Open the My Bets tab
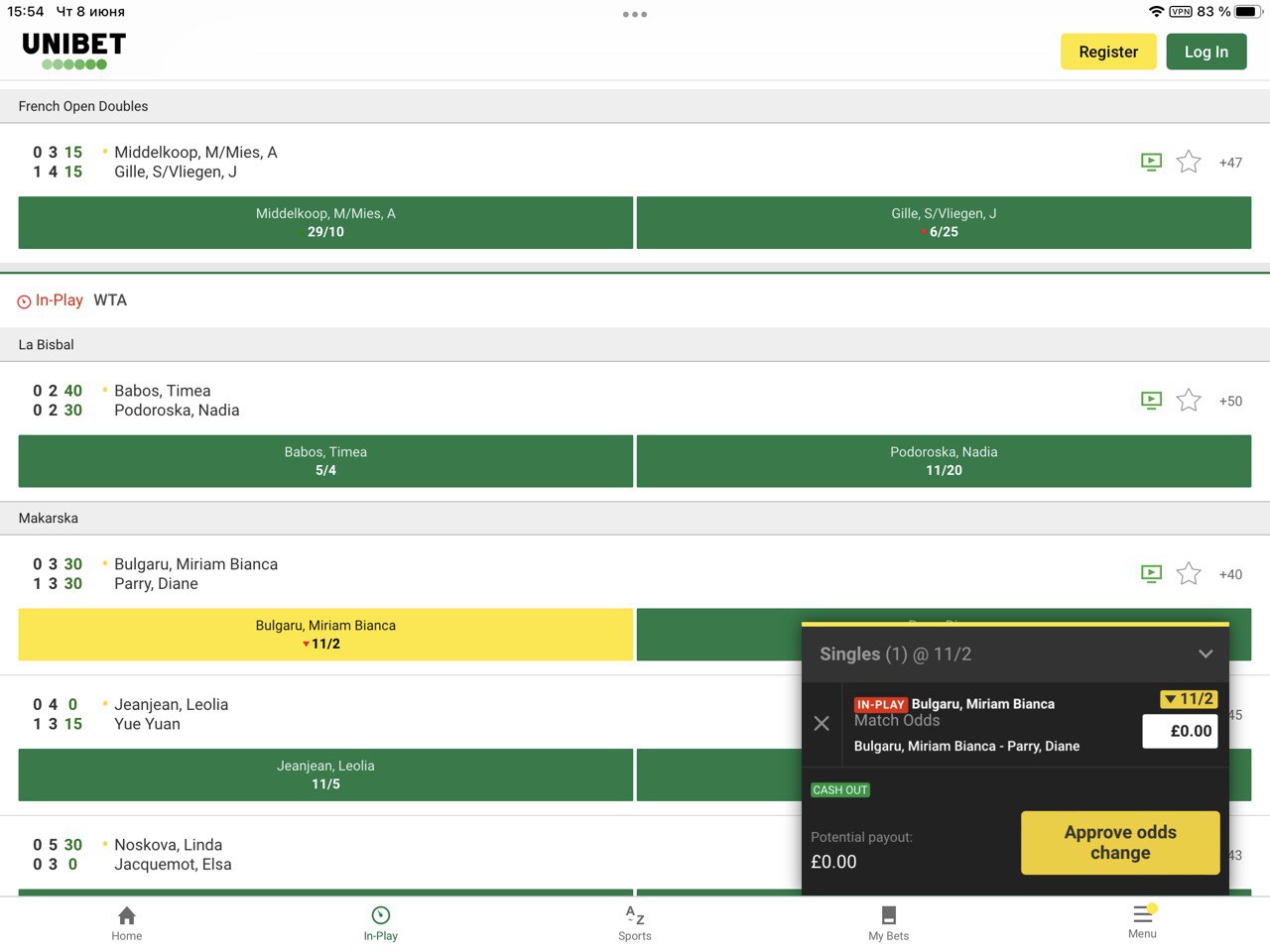 click(x=889, y=923)
